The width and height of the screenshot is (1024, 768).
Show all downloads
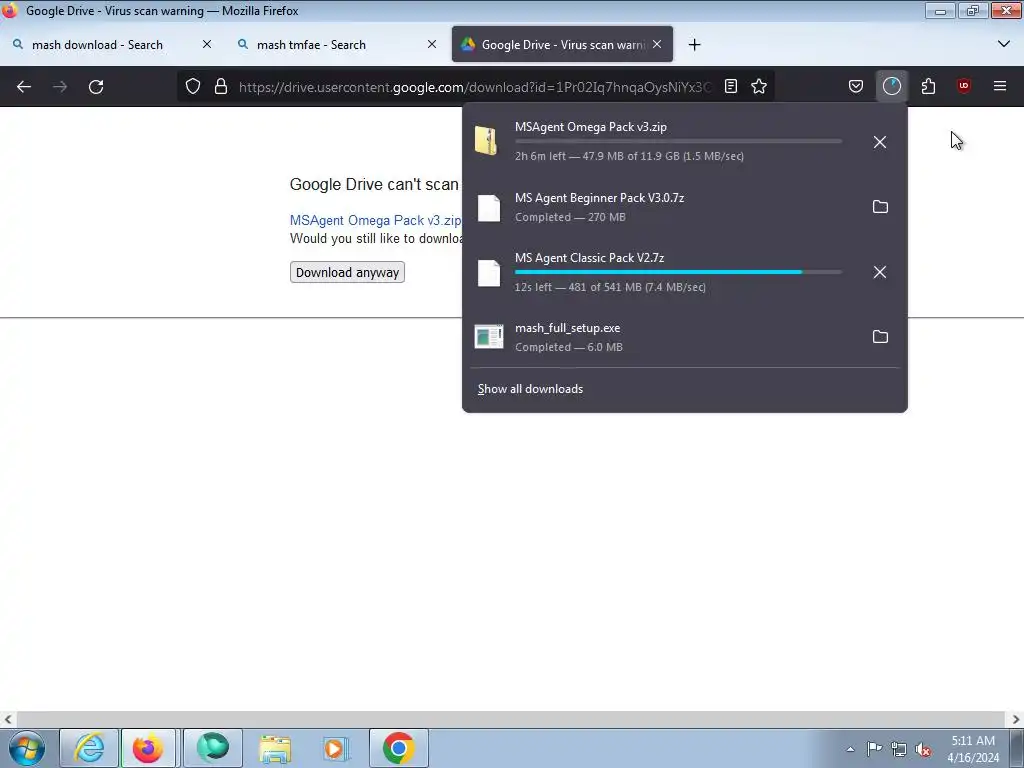(530, 389)
